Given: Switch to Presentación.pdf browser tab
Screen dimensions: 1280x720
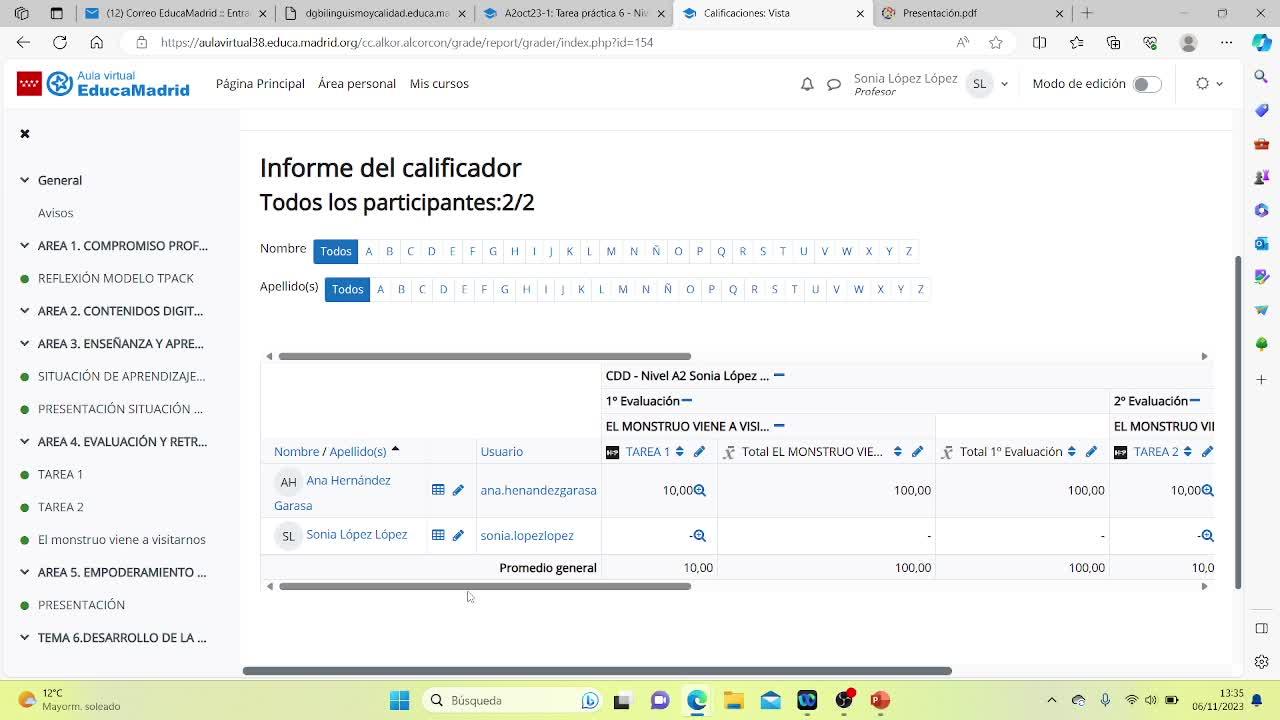Looking at the screenshot, I should [x=972, y=13].
